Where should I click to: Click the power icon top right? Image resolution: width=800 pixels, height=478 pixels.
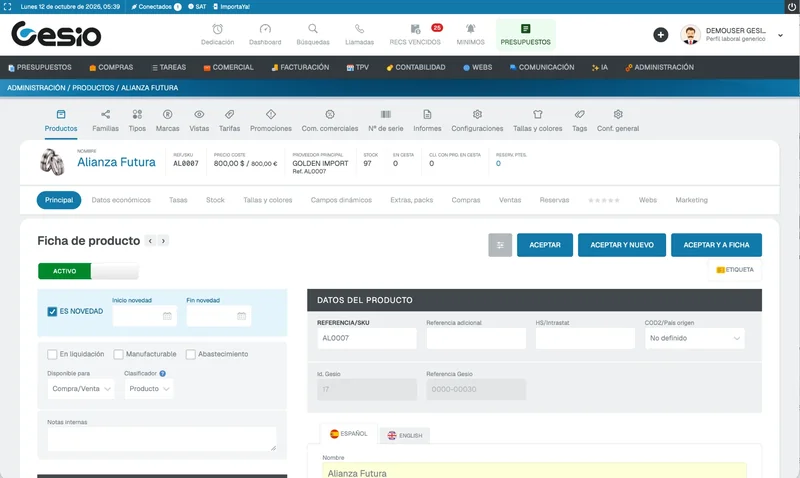tap(792, 7)
